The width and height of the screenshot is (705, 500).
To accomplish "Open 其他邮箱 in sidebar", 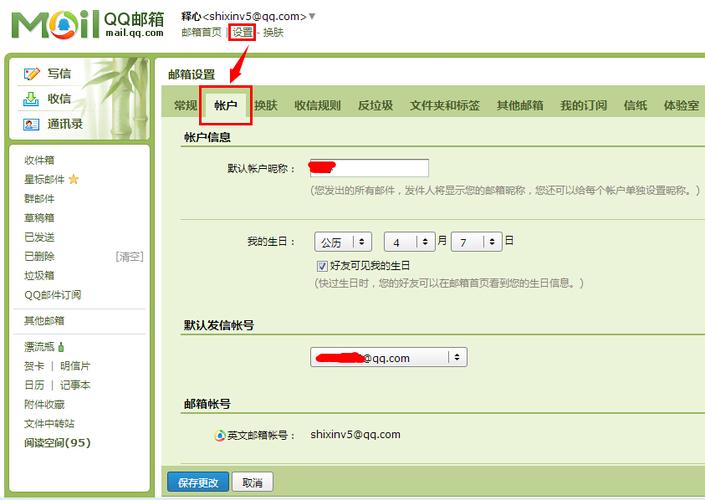I will 44,321.
